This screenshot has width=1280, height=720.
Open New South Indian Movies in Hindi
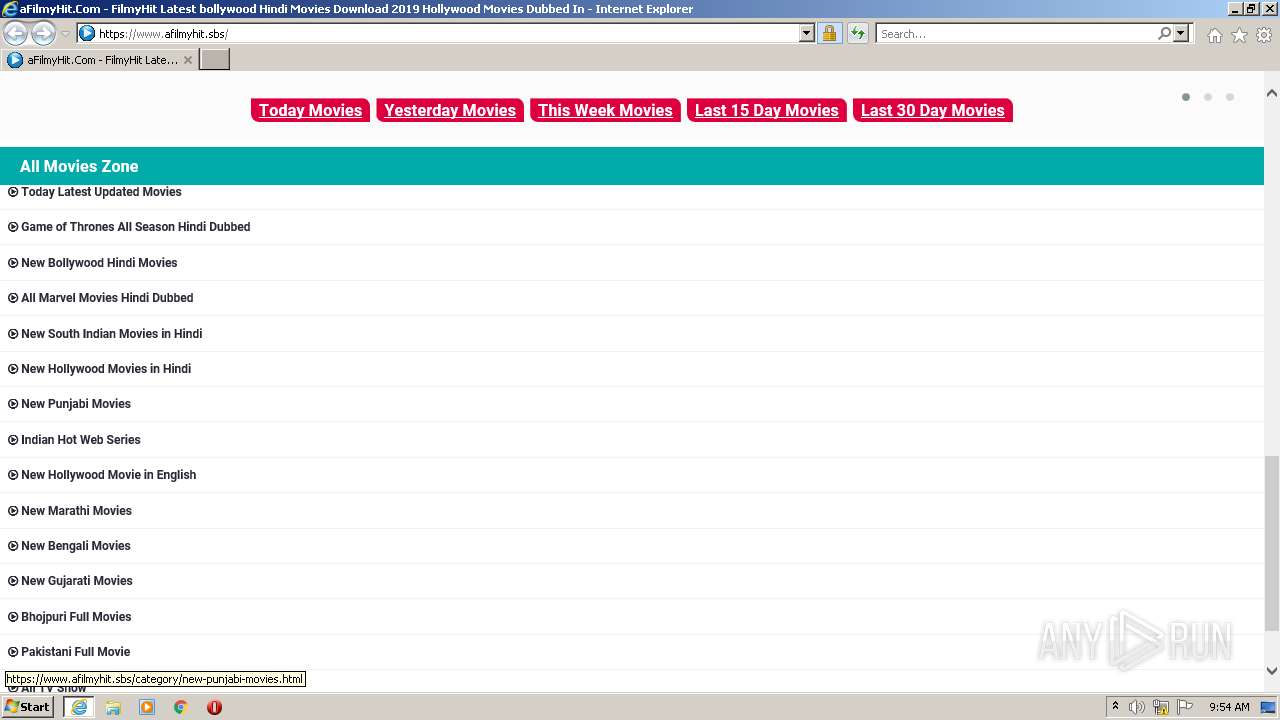[105, 334]
